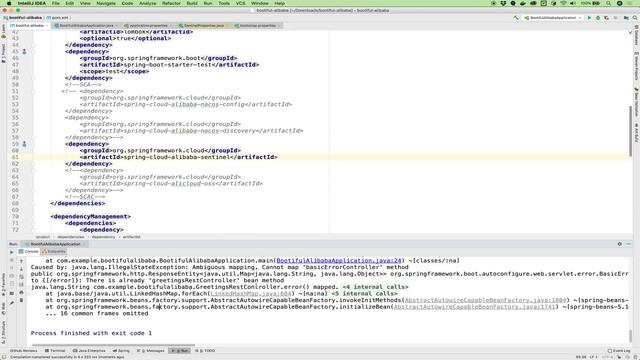
Task: Click the dependencies breadcrumb below the editor
Action: click(71, 237)
